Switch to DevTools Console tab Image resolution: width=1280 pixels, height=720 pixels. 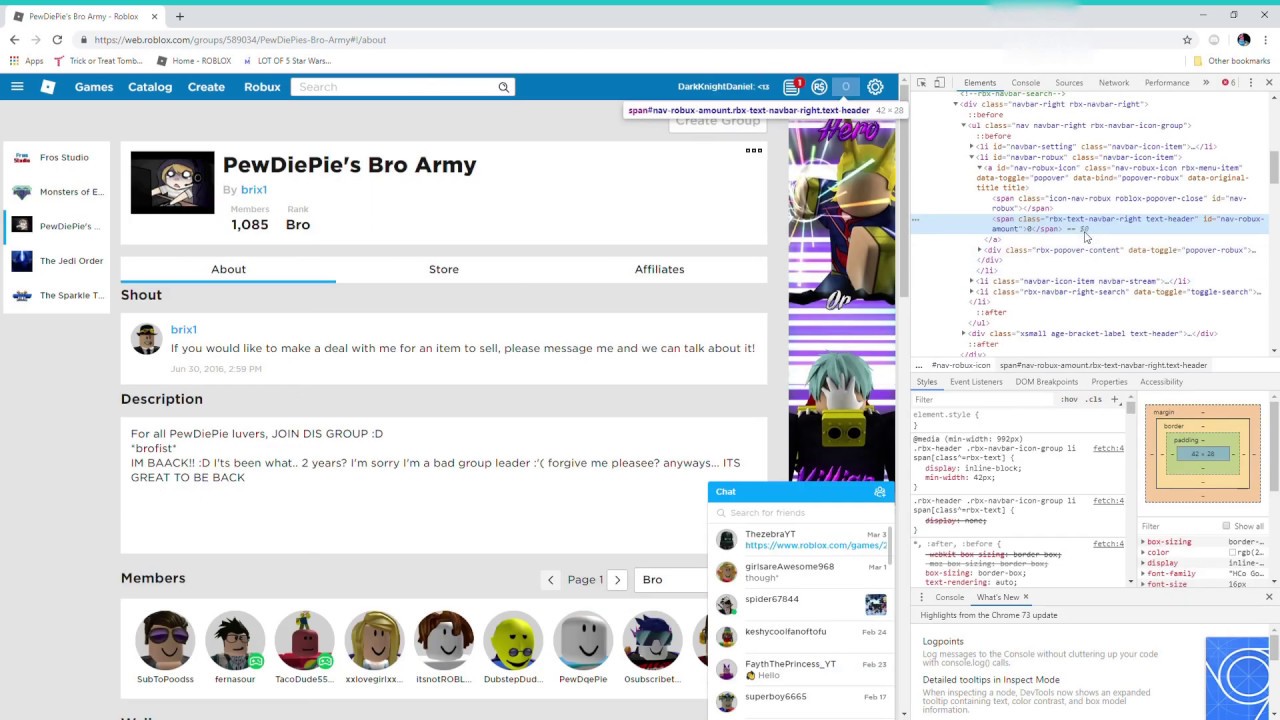click(x=1025, y=83)
